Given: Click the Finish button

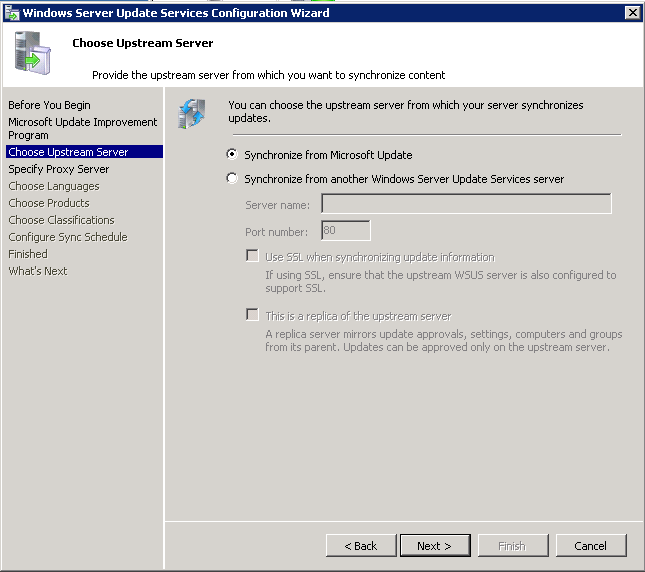Looking at the screenshot, I should pyautogui.click(x=512, y=545).
